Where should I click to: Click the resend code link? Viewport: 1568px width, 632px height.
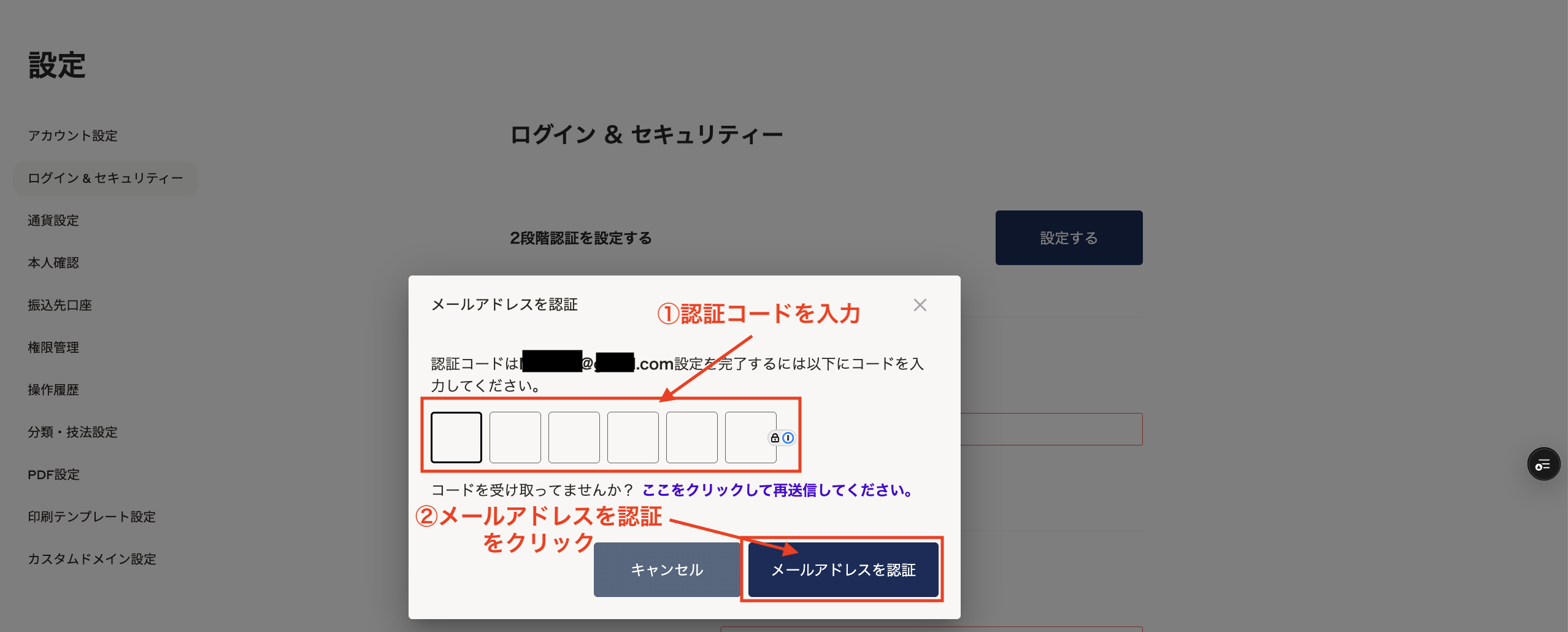(x=778, y=490)
